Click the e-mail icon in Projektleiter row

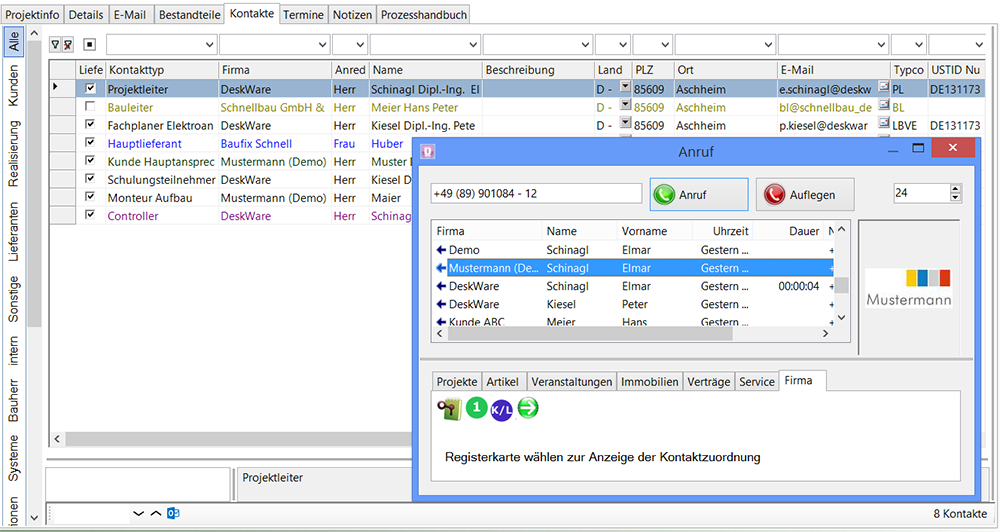pyautogui.click(x=884, y=87)
